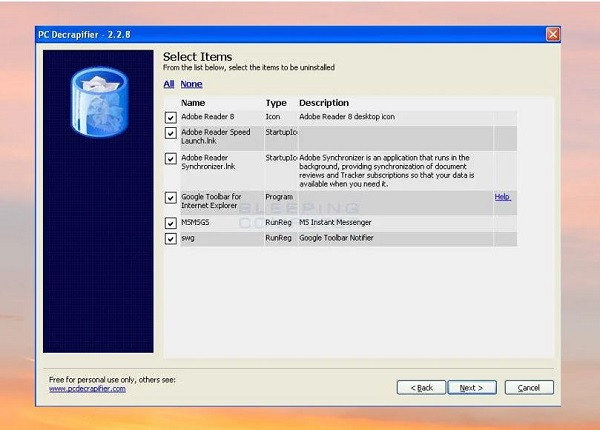
Task: Toggle the swg item checkbox
Action: 171,239
